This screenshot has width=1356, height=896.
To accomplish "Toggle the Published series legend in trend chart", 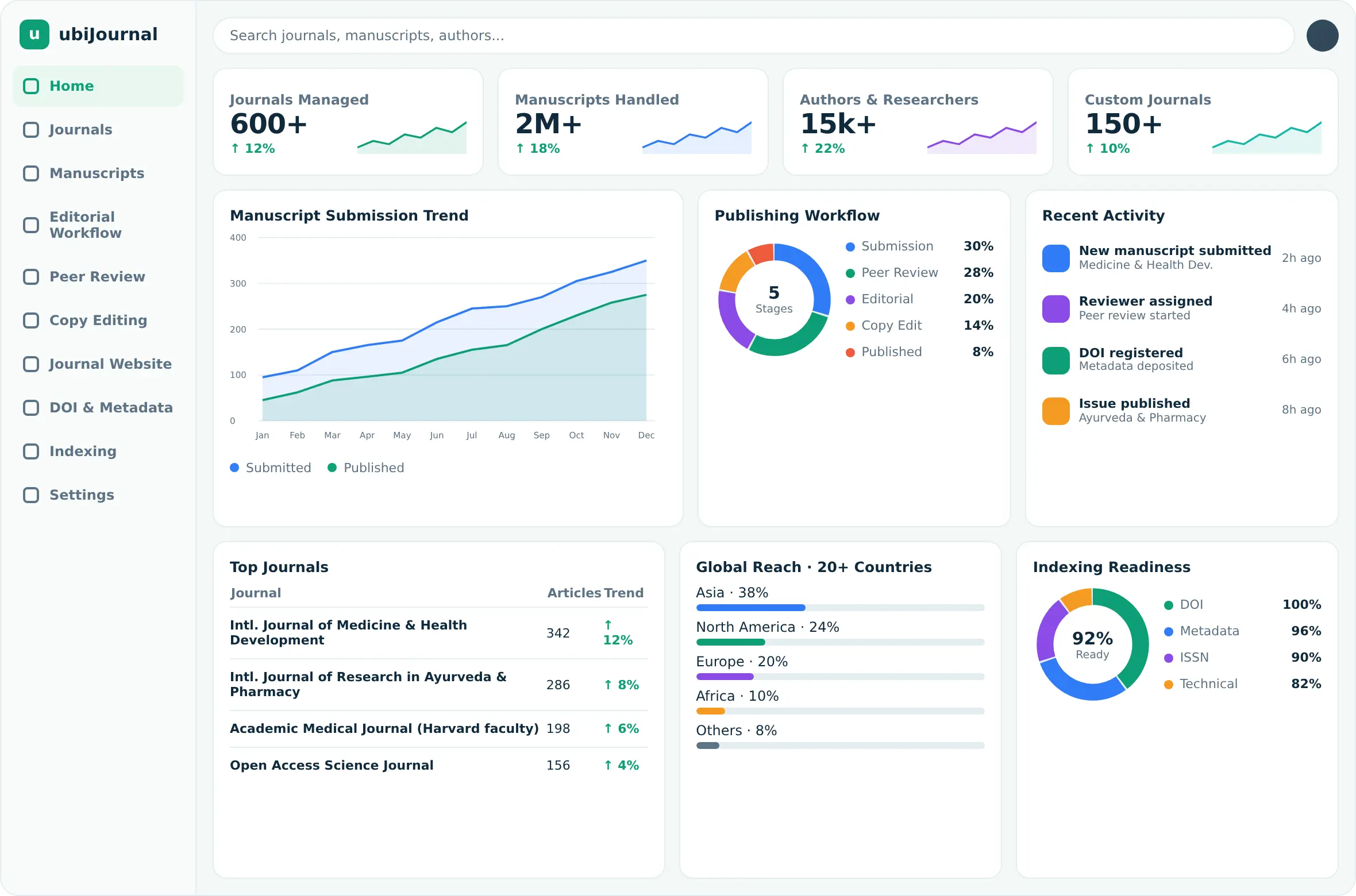I will 366,468.
